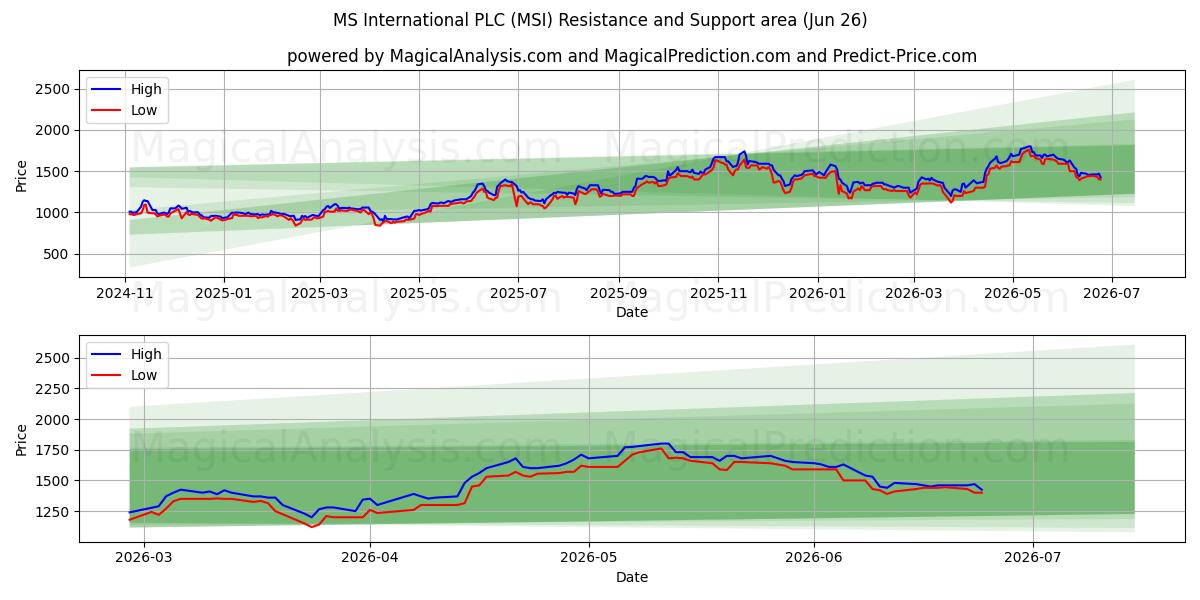Click top chart x-axis label '2025-05'
1200x600 pixels.
coord(418,295)
